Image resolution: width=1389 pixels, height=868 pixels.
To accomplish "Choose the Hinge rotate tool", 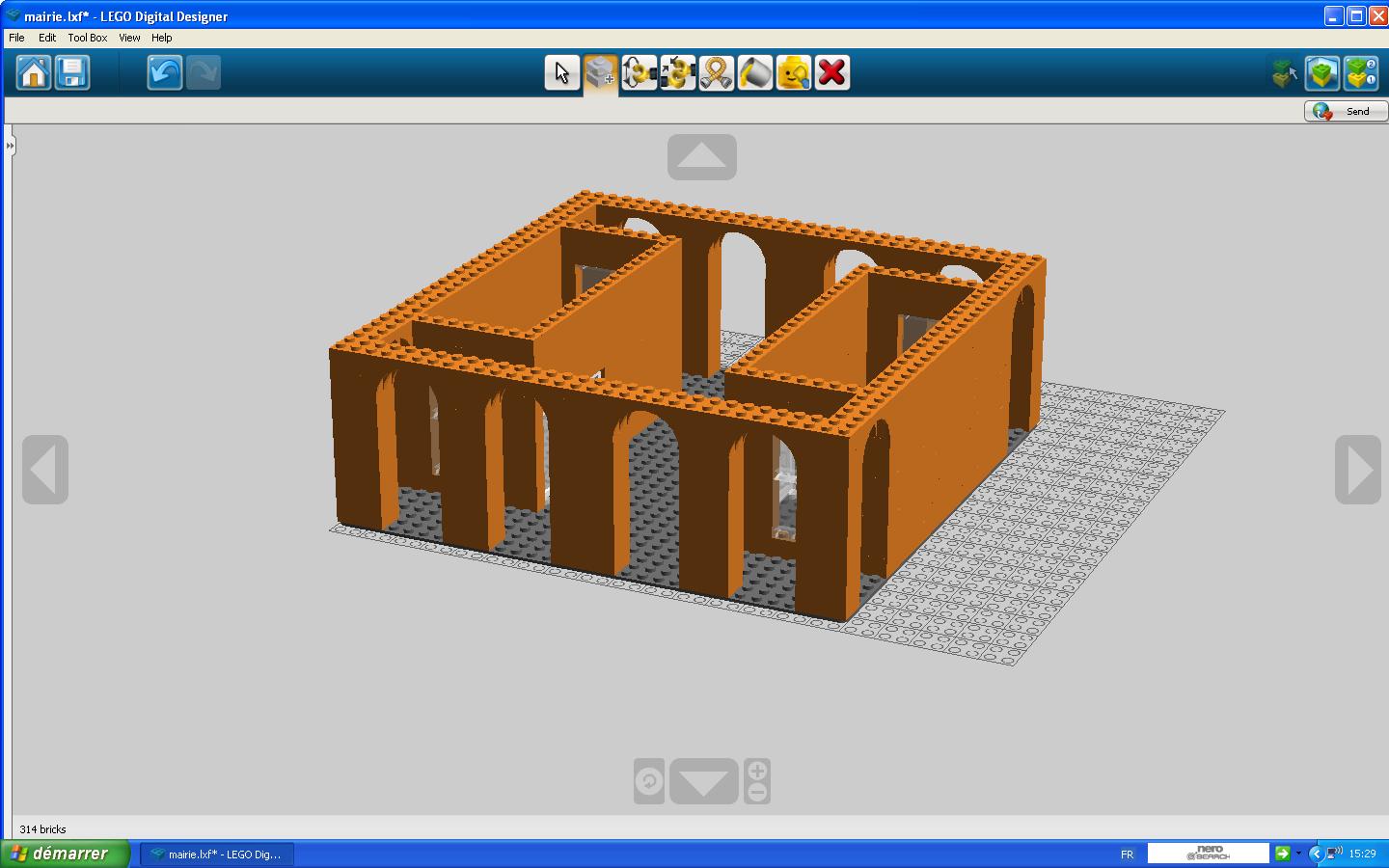I will tap(639, 72).
